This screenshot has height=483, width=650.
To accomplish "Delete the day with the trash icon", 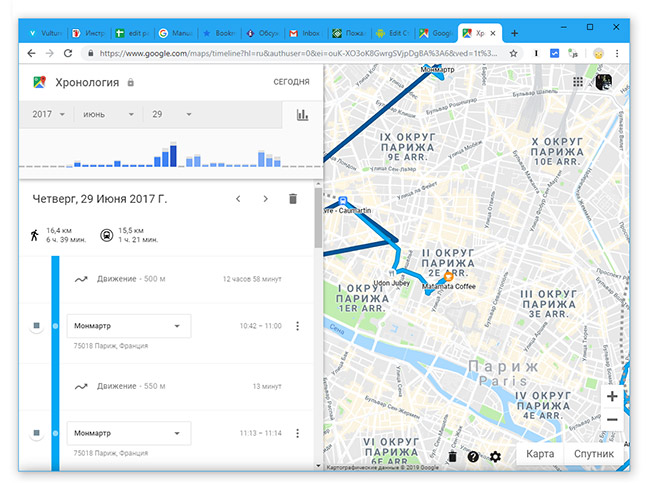I will [293, 199].
